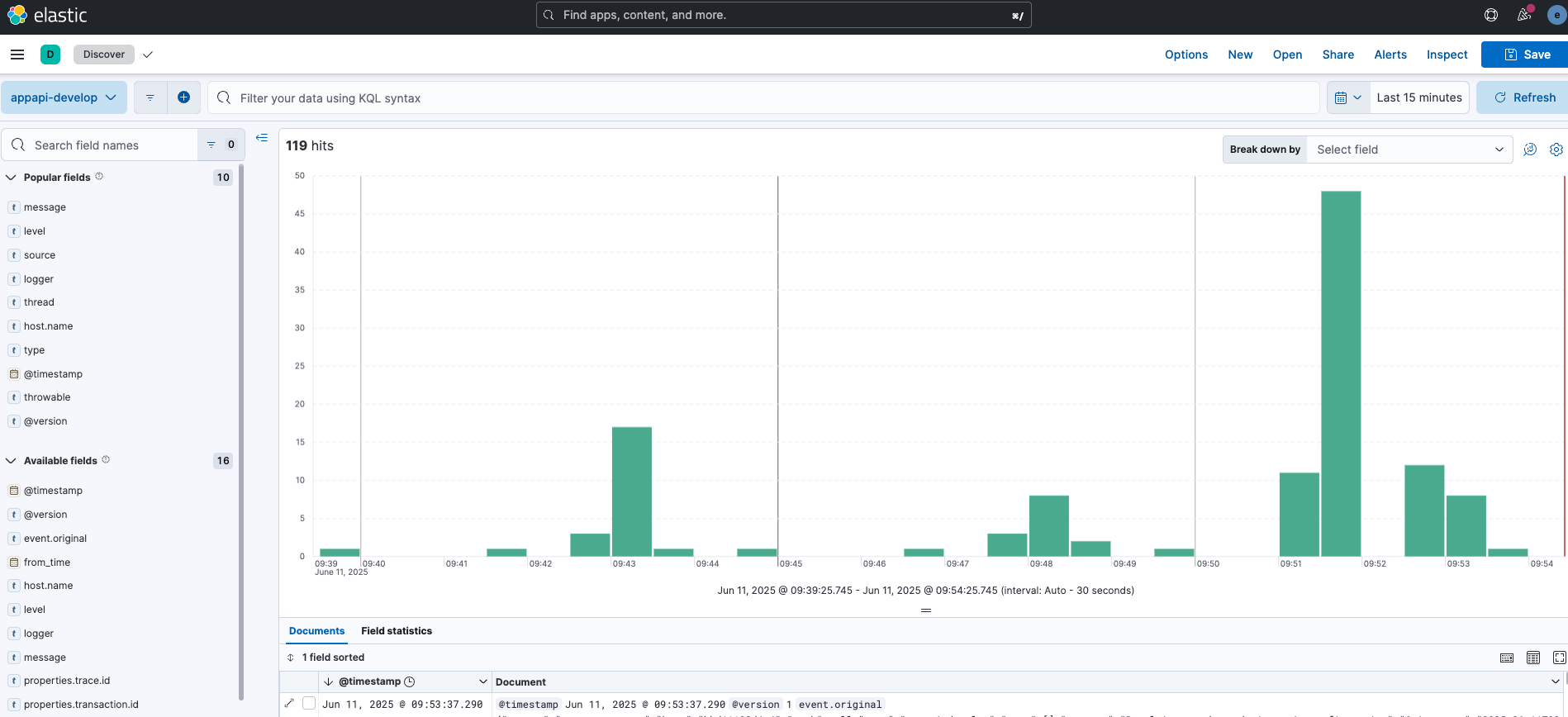The image size is (1568, 717).
Task: Open the calendar quick date menu
Action: [x=1348, y=97]
